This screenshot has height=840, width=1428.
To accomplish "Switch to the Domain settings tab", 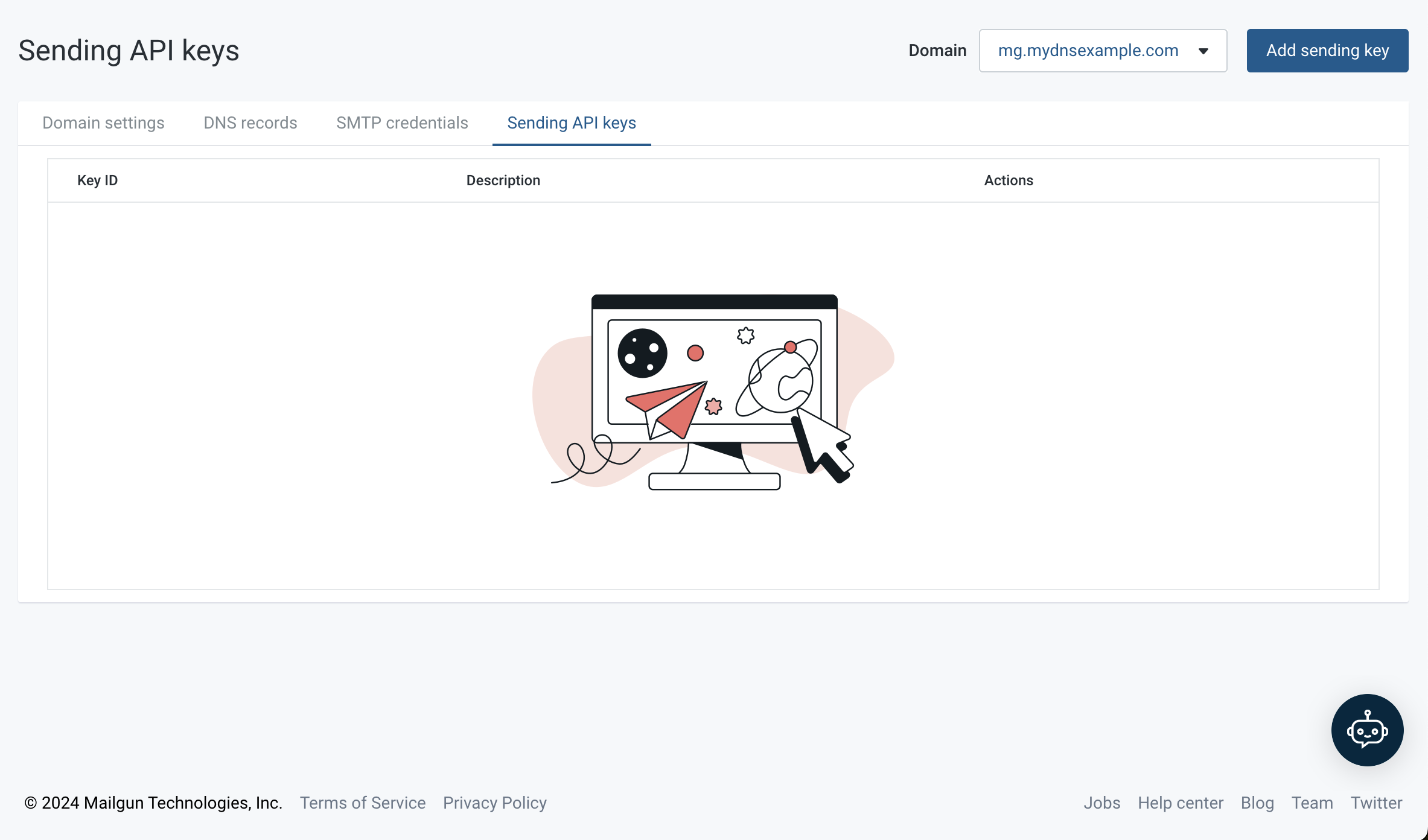I will pyautogui.click(x=103, y=122).
